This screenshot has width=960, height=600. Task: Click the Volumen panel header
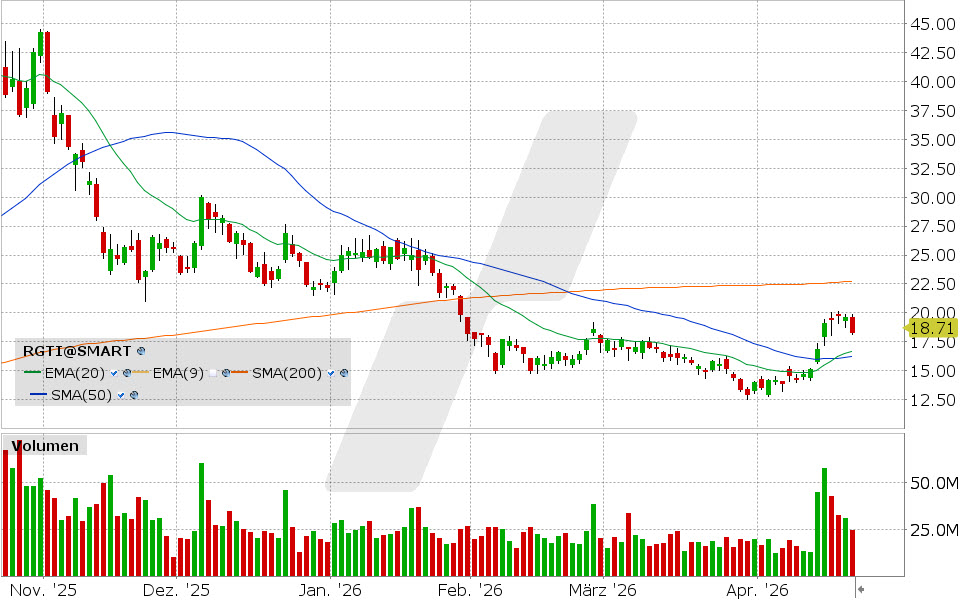45,446
